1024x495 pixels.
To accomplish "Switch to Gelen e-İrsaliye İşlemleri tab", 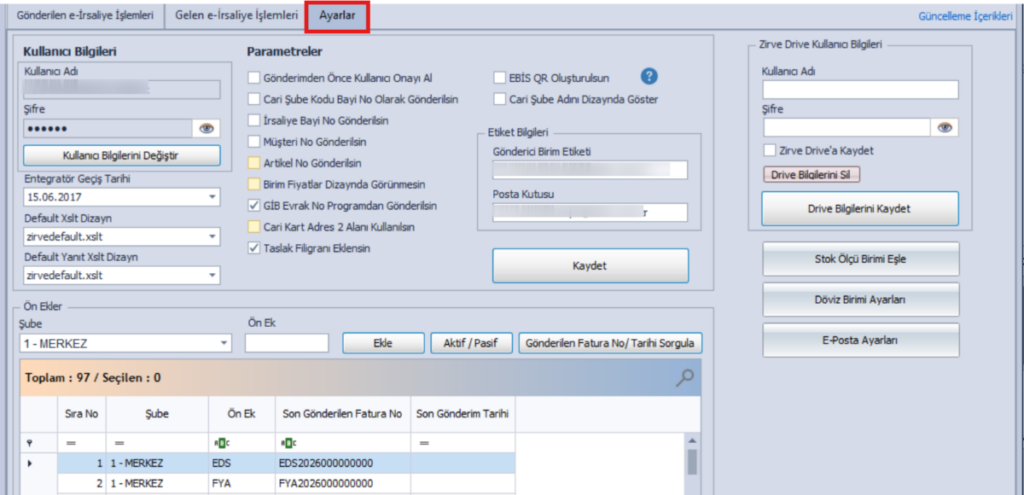I will click(236, 16).
